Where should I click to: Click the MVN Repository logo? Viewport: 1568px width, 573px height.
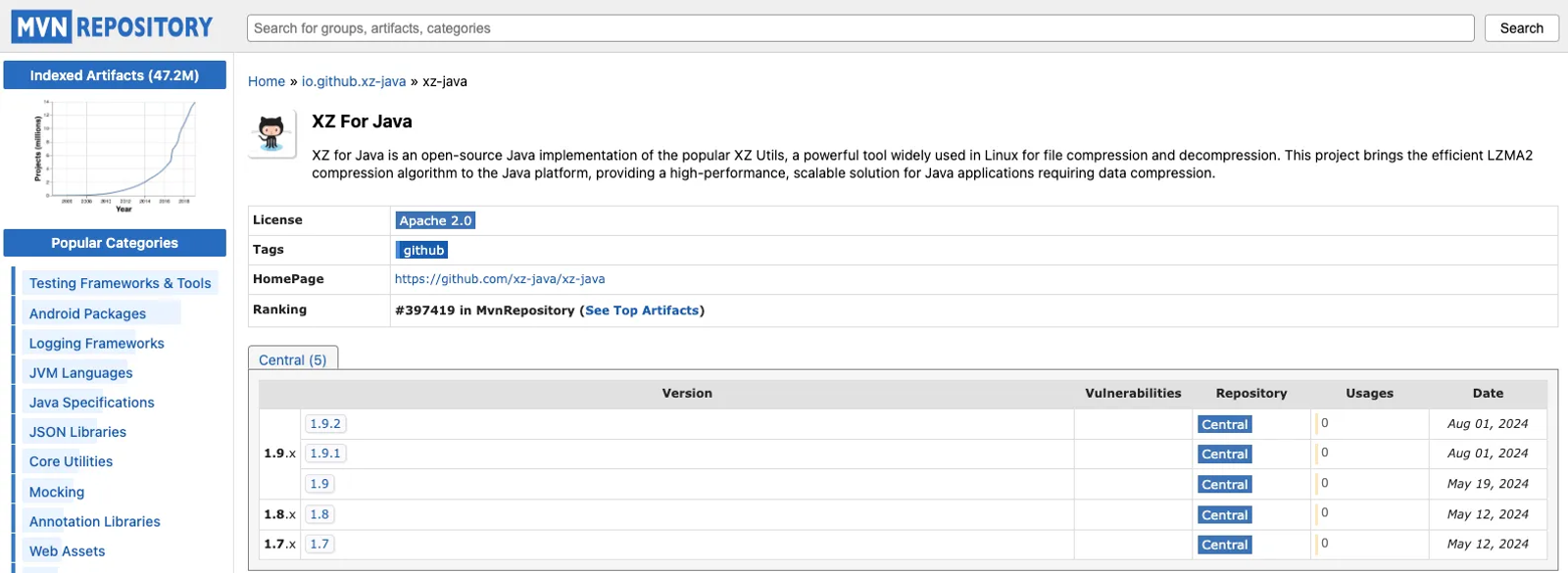coord(112,26)
